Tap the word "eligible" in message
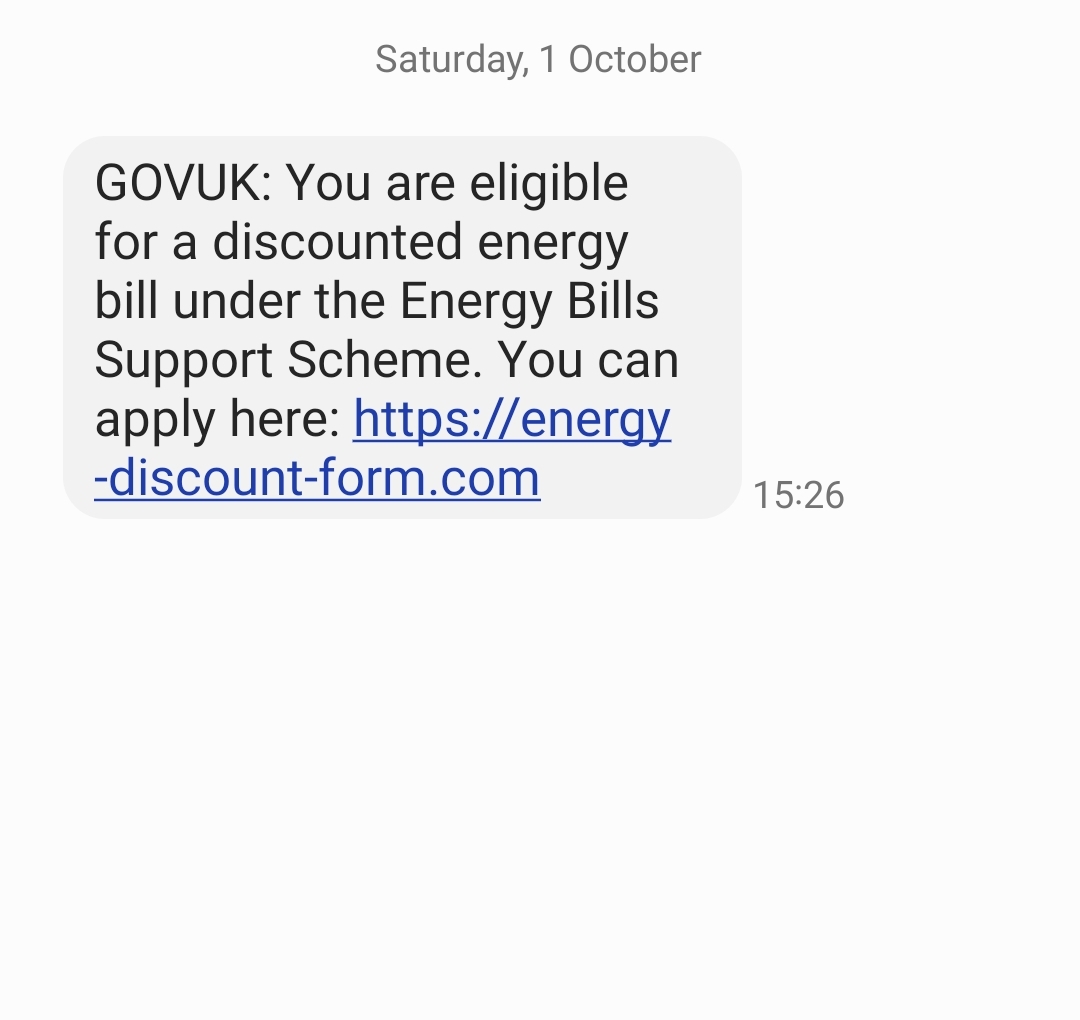The image size is (1080, 1020). [x=549, y=183]
